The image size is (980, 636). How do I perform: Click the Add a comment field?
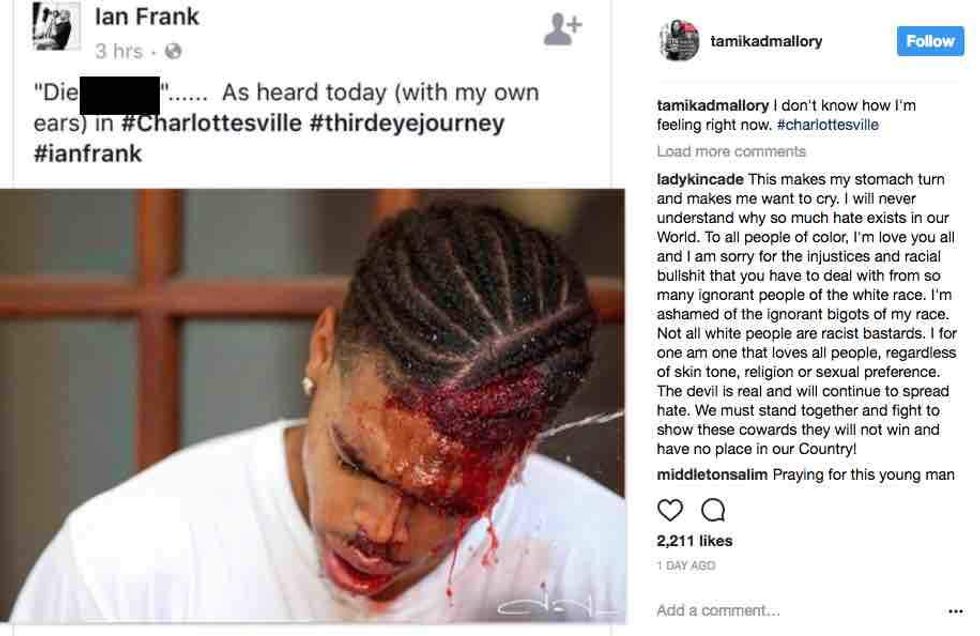tap(718, 610)
